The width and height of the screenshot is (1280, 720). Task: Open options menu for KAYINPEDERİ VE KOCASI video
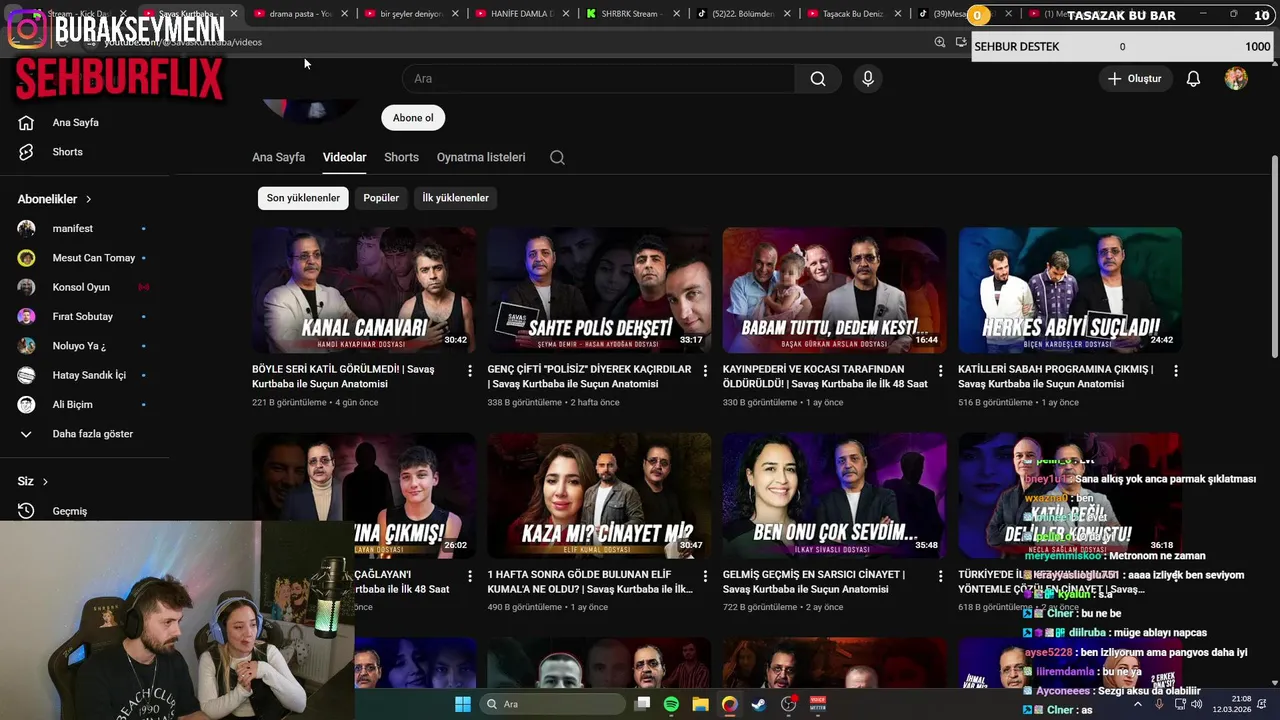940,371
